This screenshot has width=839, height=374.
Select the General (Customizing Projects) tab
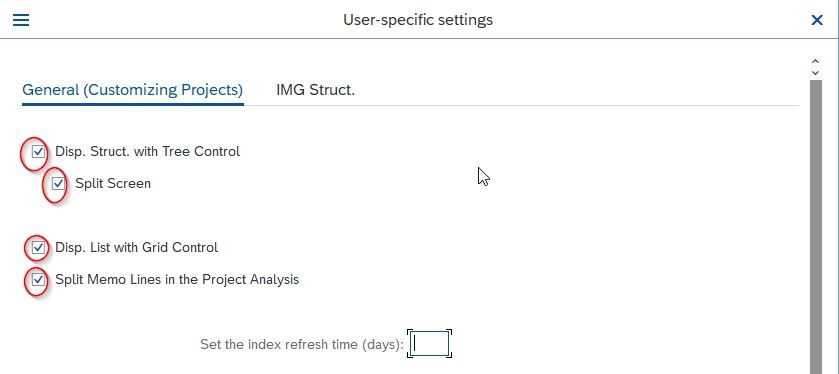(133, 90)
